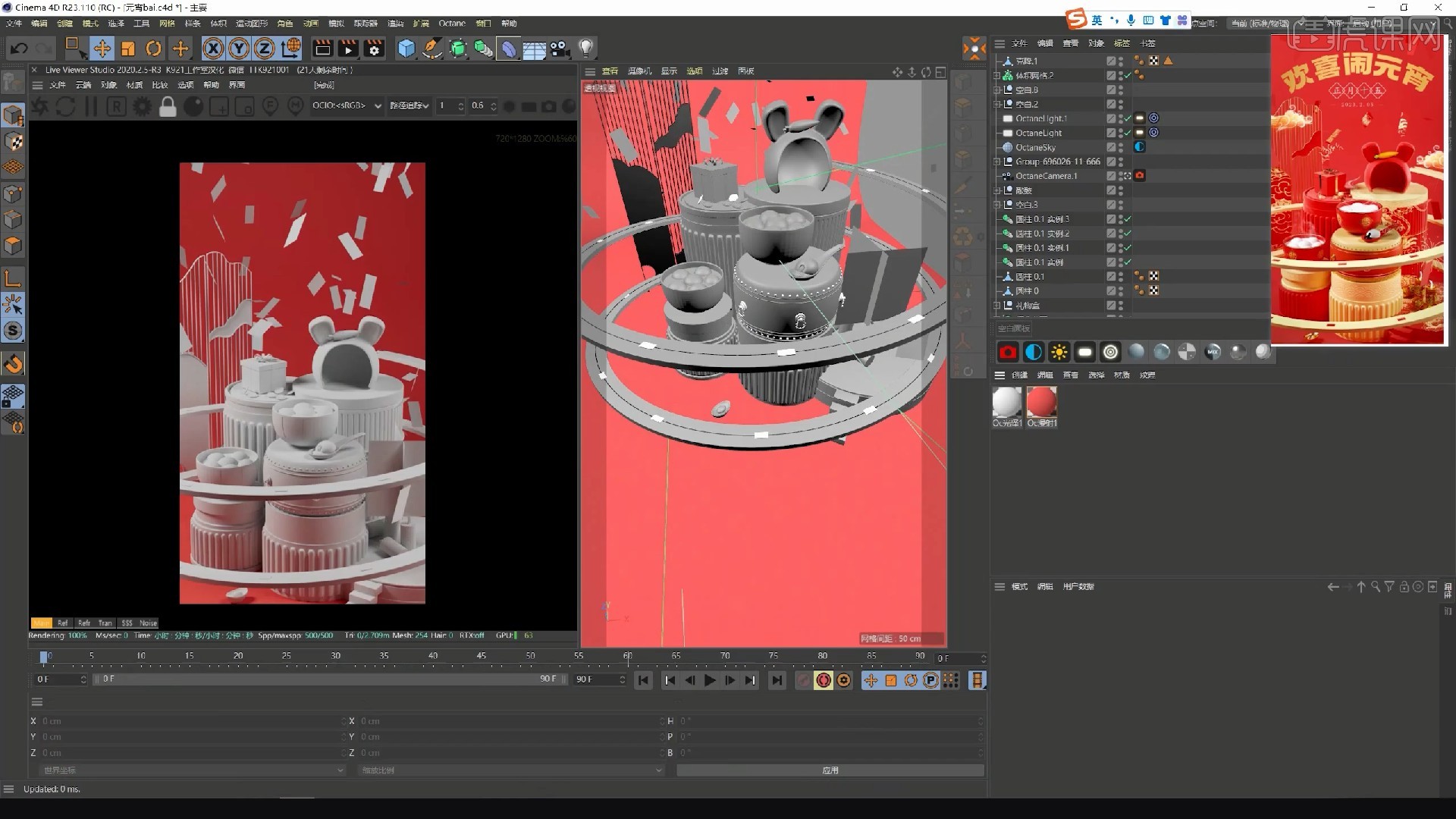Click the Octane camera tag red icon shortcut
1456x819 pixels.
[1007, 352]
